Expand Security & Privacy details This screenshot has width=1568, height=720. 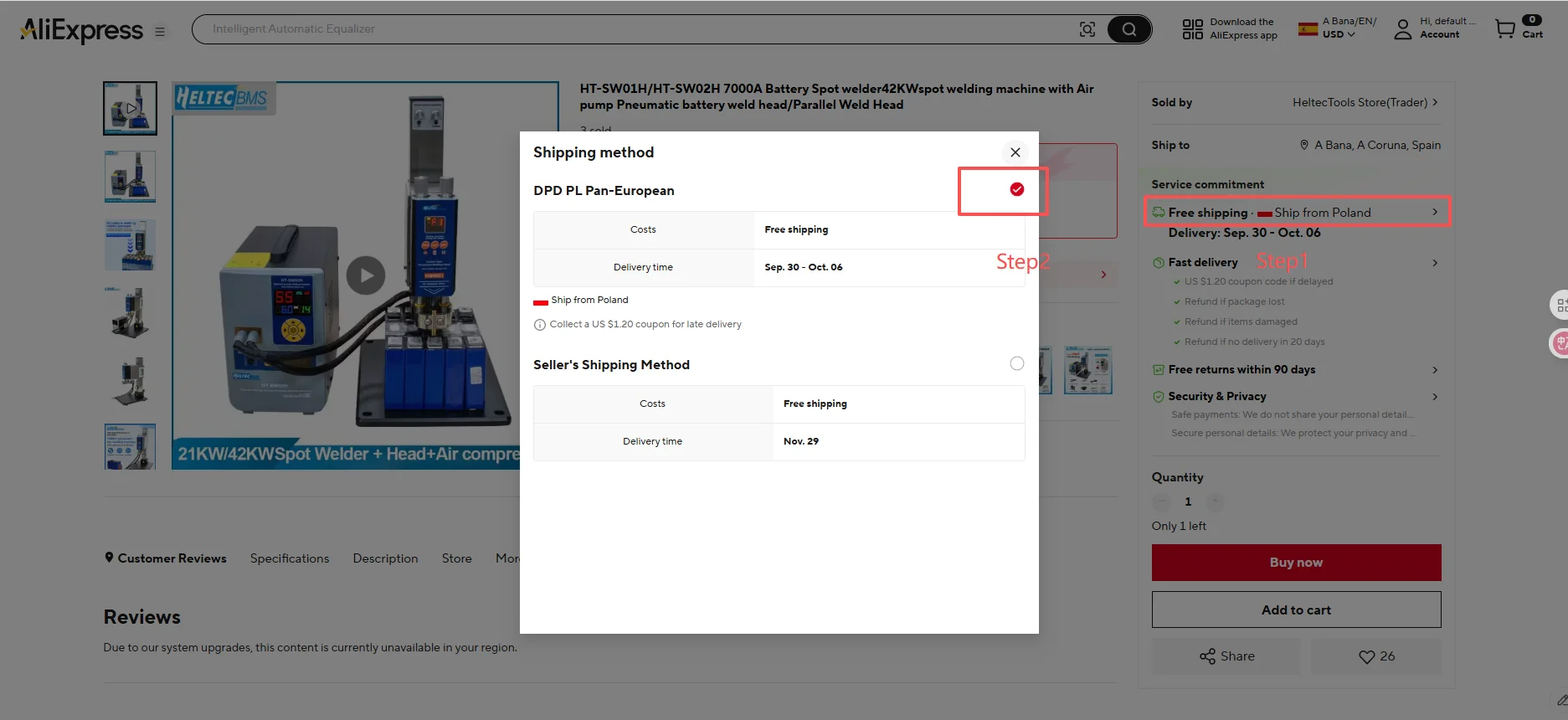[x=1435, y=397]
